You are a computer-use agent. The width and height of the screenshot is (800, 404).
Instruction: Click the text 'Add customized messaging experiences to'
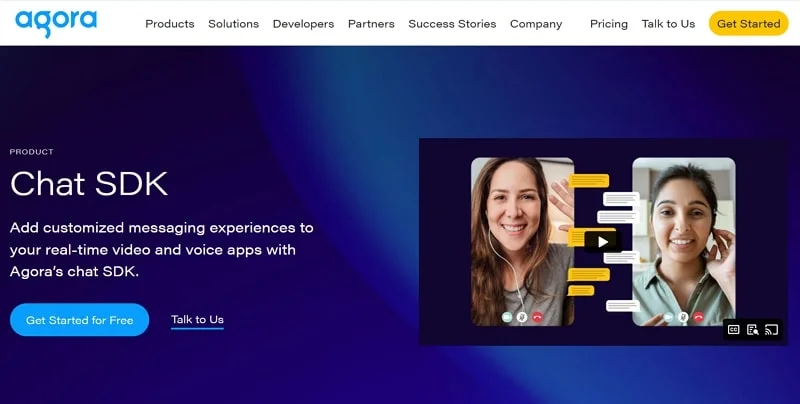[162, 228]
